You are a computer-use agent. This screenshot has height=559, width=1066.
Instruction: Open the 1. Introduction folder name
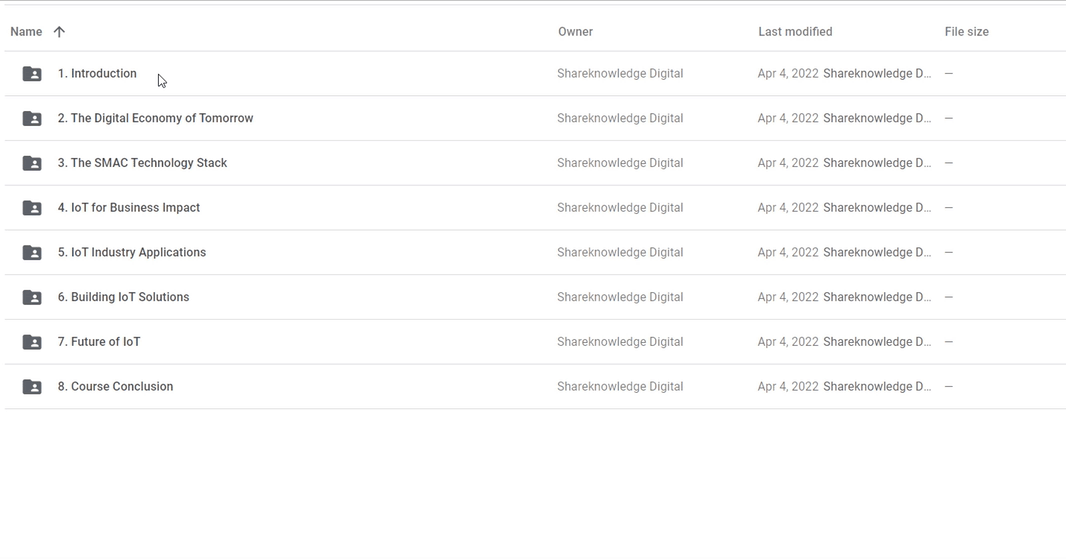click(97, 73)
